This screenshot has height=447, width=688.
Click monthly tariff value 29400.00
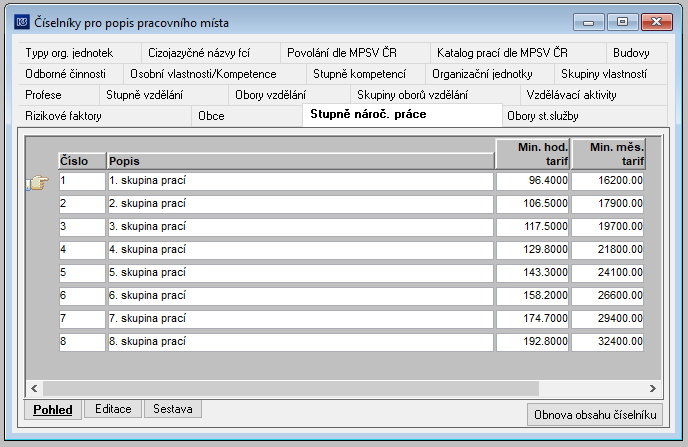coord(608,319)
